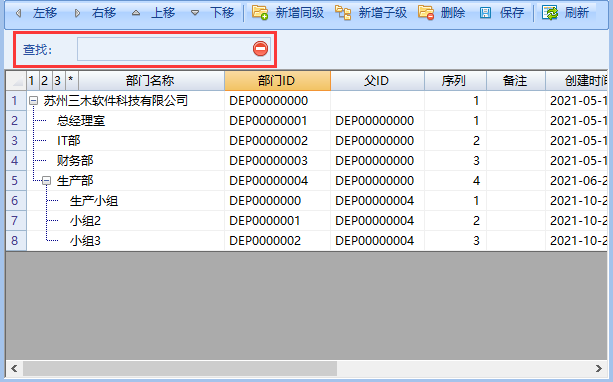Image resolution: width=613 pixels, height=382 pixels.
Task: Click cell DEP00000003 in 部门ID column
Action: coord(277,161)
